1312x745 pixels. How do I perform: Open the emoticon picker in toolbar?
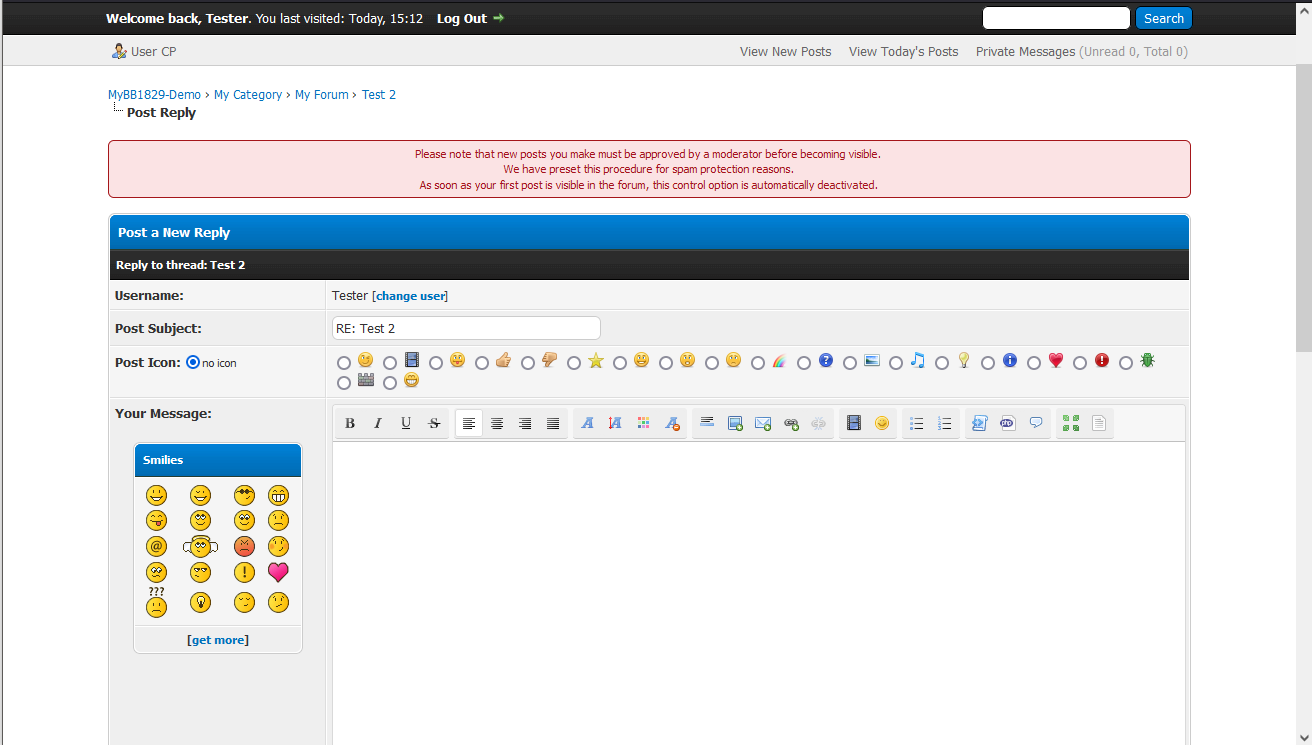click(882, 423)
